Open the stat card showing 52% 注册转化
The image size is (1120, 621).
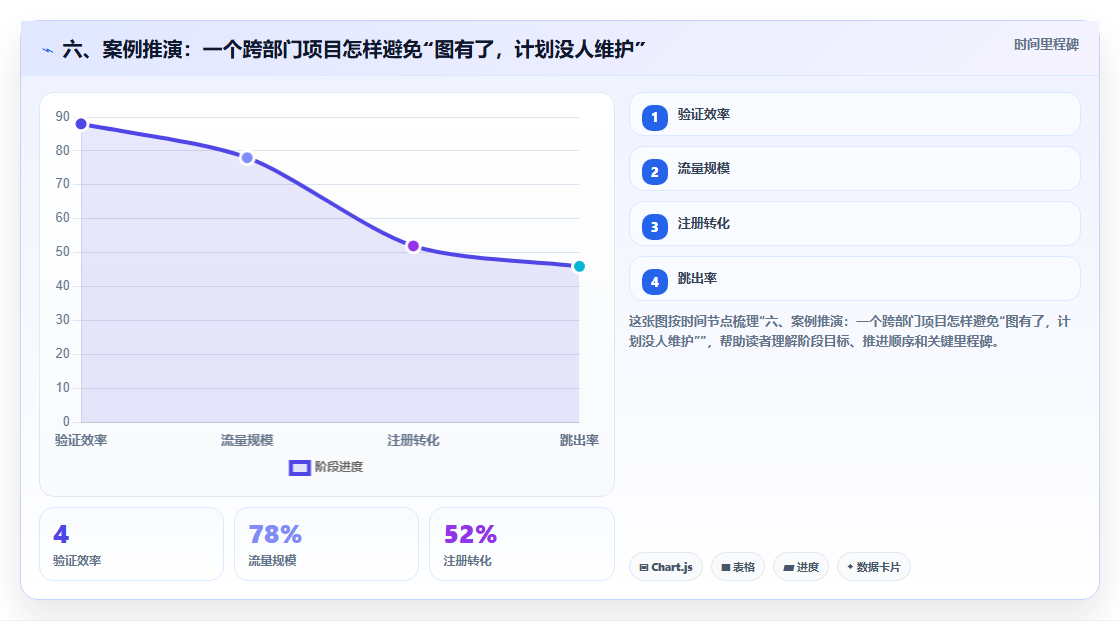[x=521, y=544]
